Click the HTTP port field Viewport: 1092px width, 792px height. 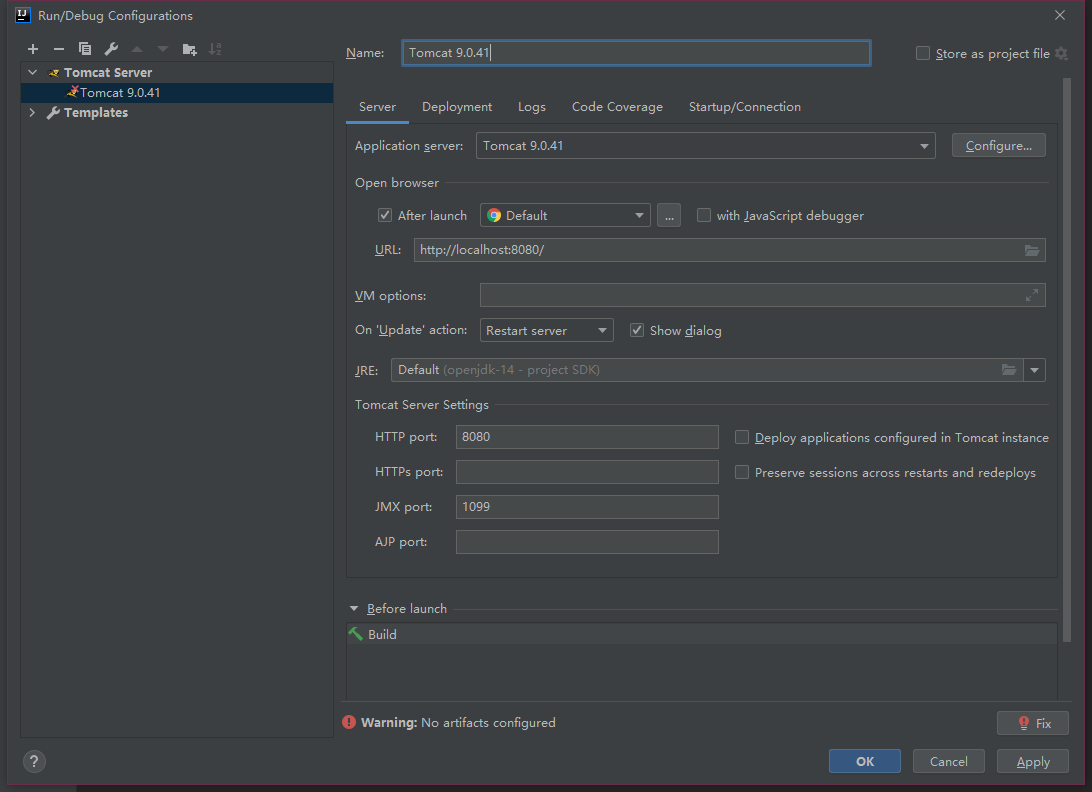(587, 437)
